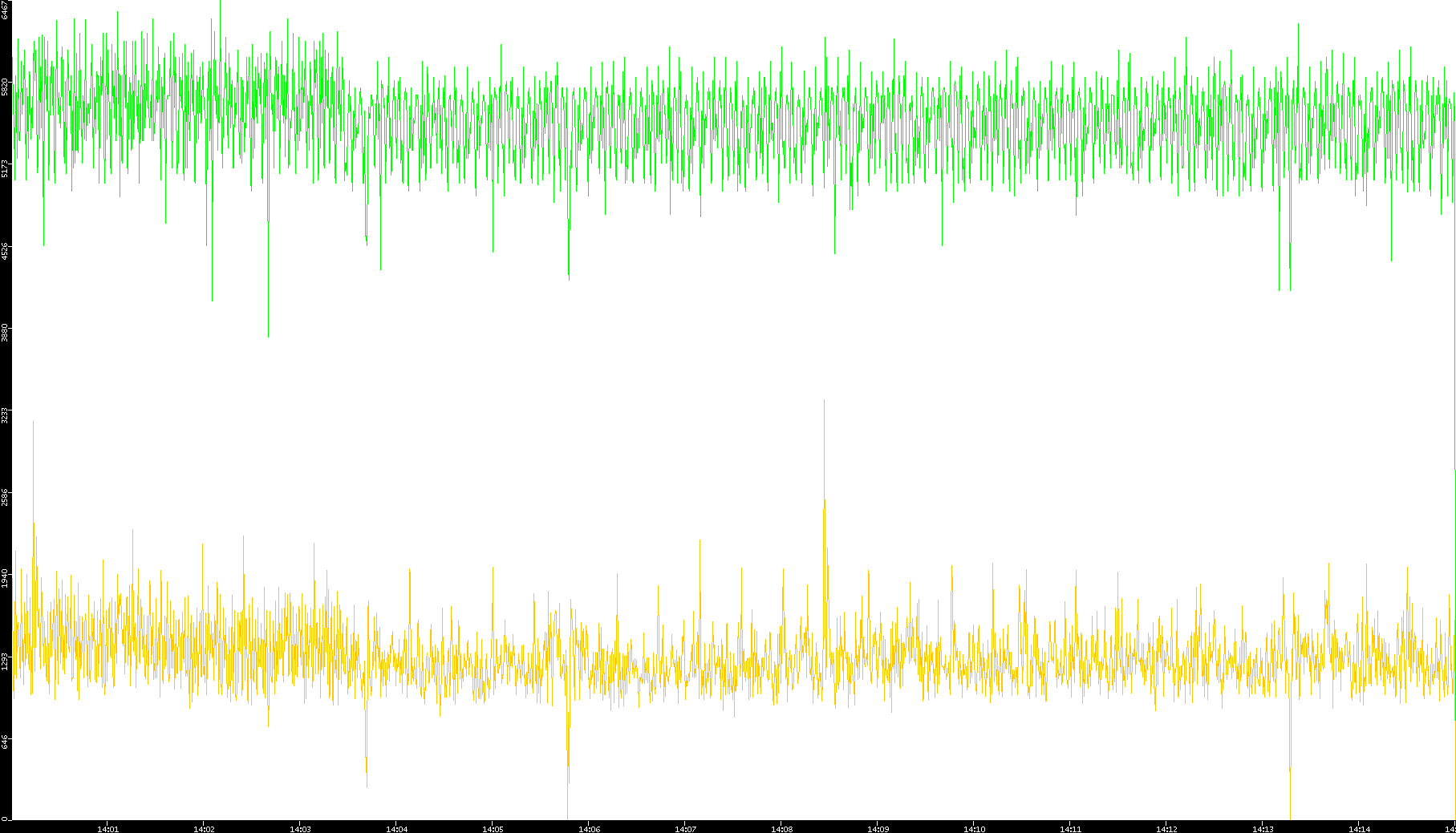Select the 14:10 time axis marker
Screen dimensions: 1456x833
coord(974,829)
